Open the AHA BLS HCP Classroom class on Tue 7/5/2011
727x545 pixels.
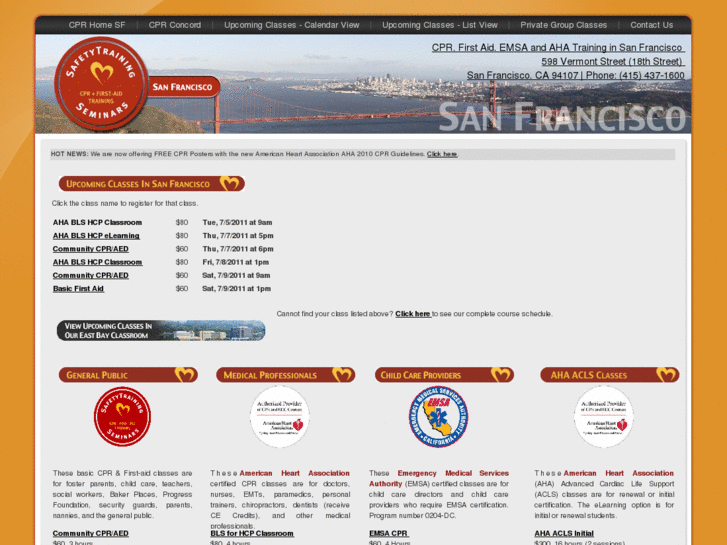point(97,223)
